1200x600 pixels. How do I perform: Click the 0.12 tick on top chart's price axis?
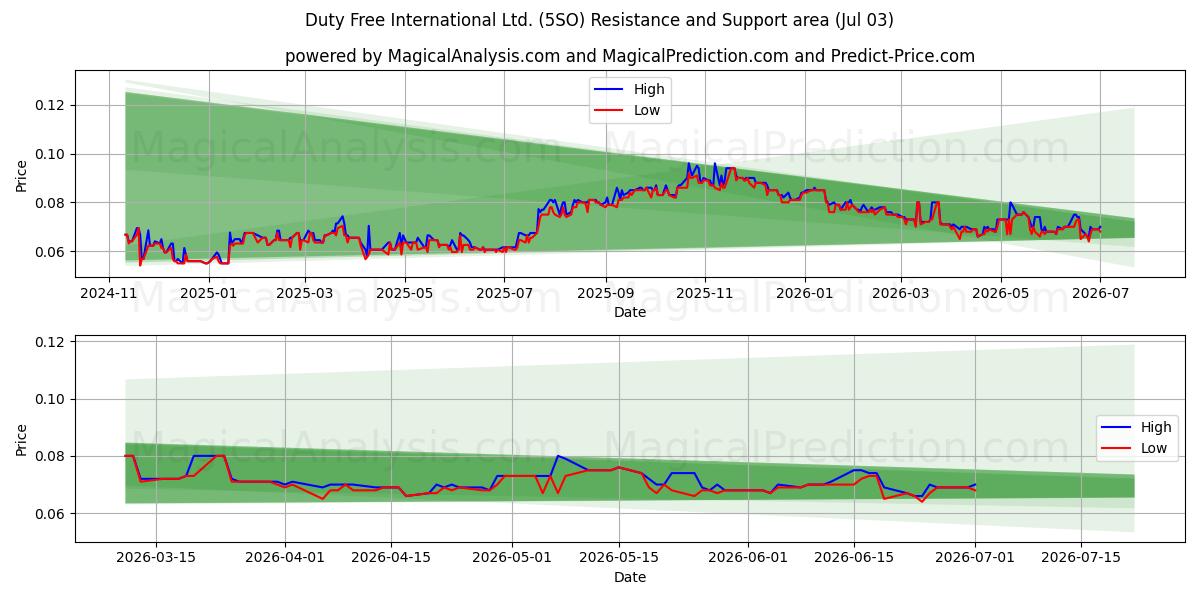click(x=51, y=105)
